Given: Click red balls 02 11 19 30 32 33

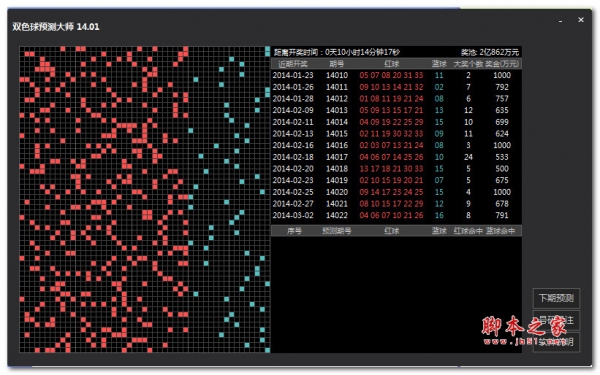Looking at the screenshot, I should (391, 134).
